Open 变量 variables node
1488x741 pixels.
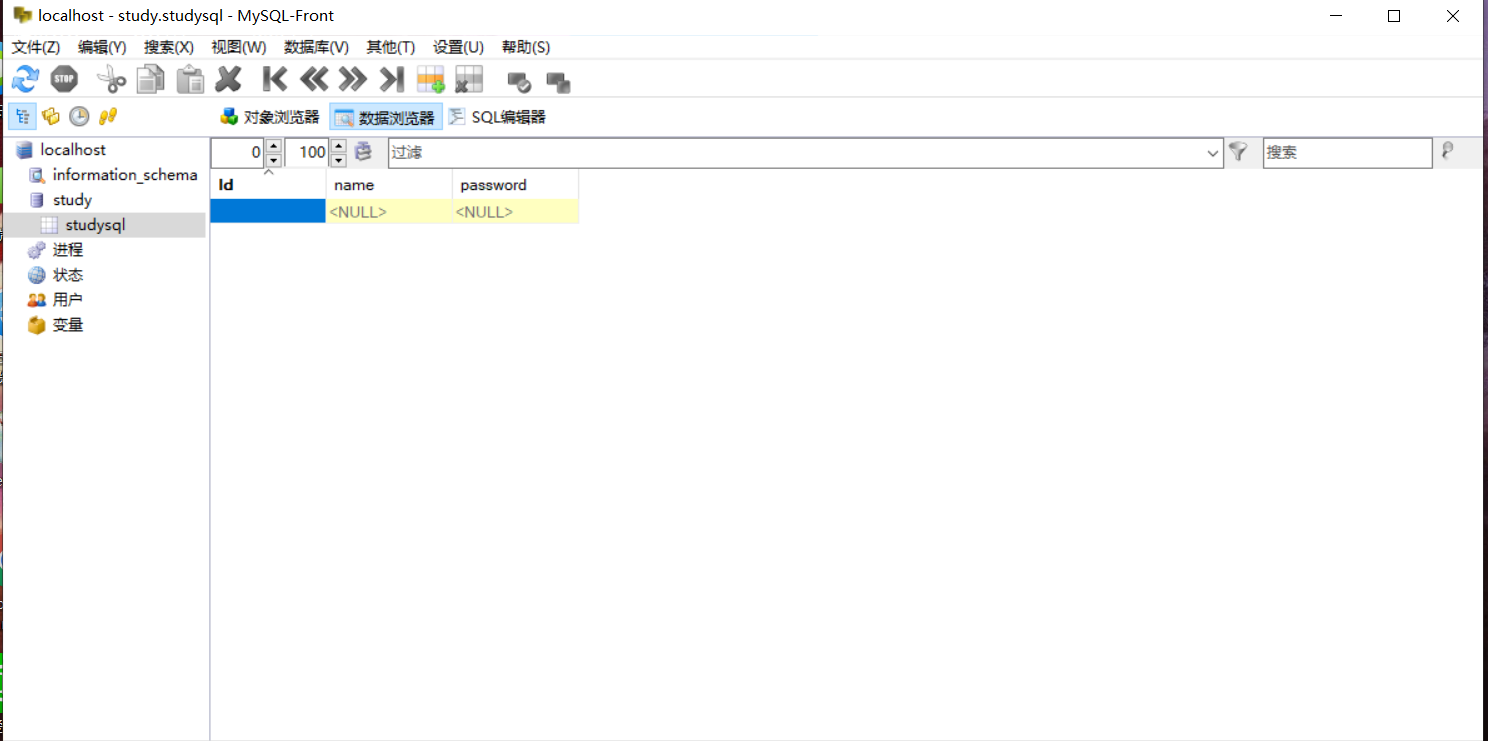pos(68,324)
